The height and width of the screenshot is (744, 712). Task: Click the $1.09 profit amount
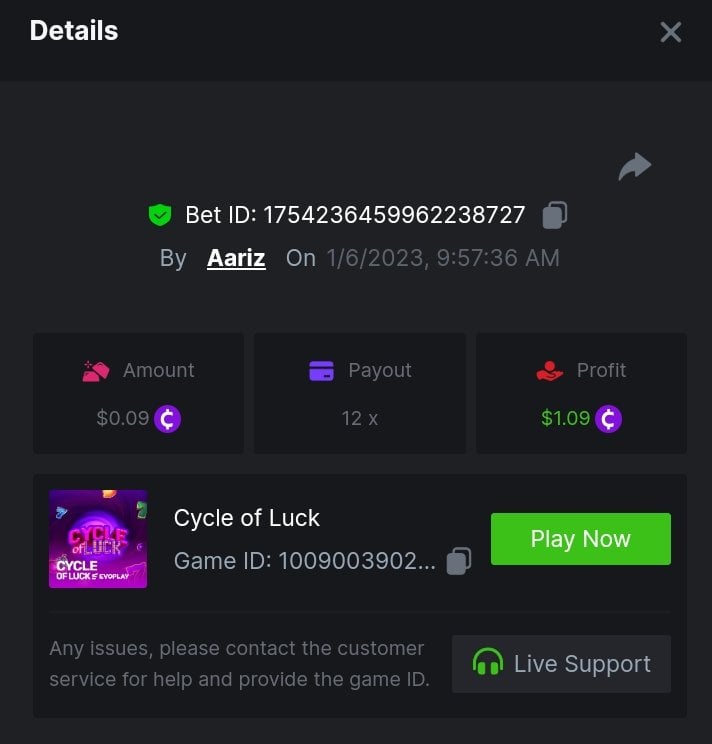[565, 419]
